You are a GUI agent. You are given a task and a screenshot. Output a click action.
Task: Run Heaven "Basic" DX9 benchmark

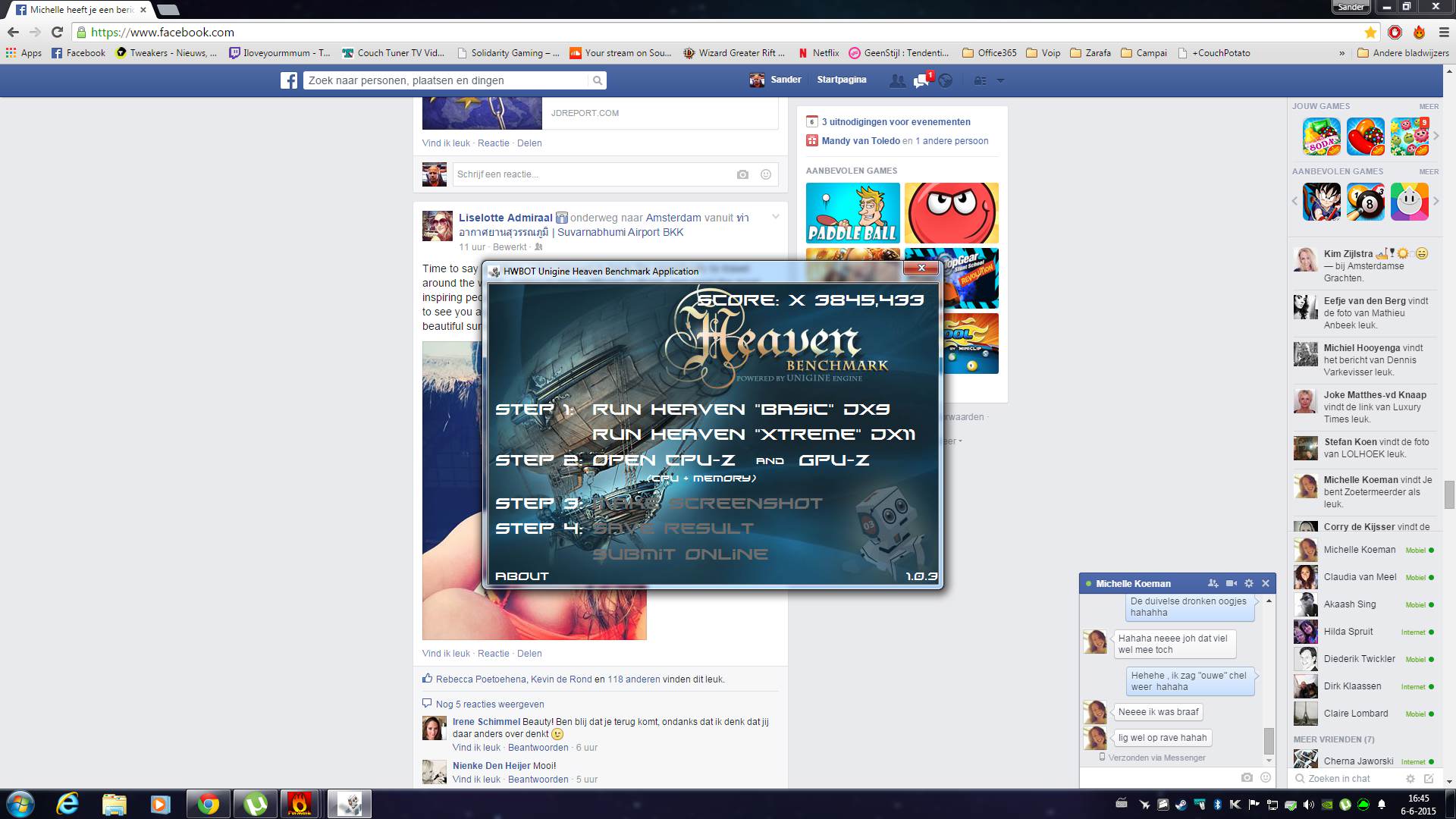(x=741, y=409)
